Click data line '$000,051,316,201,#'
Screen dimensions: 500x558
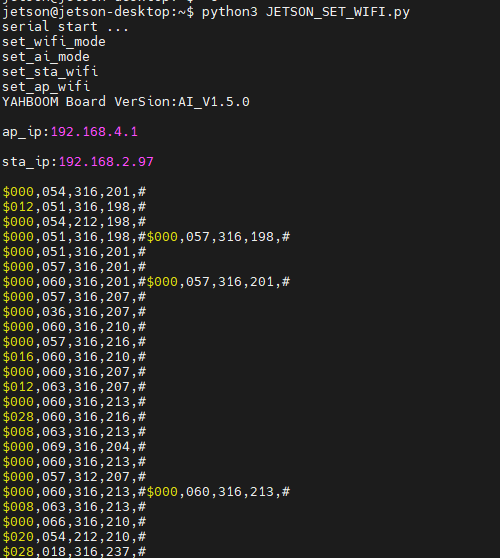tap(74, 252)
